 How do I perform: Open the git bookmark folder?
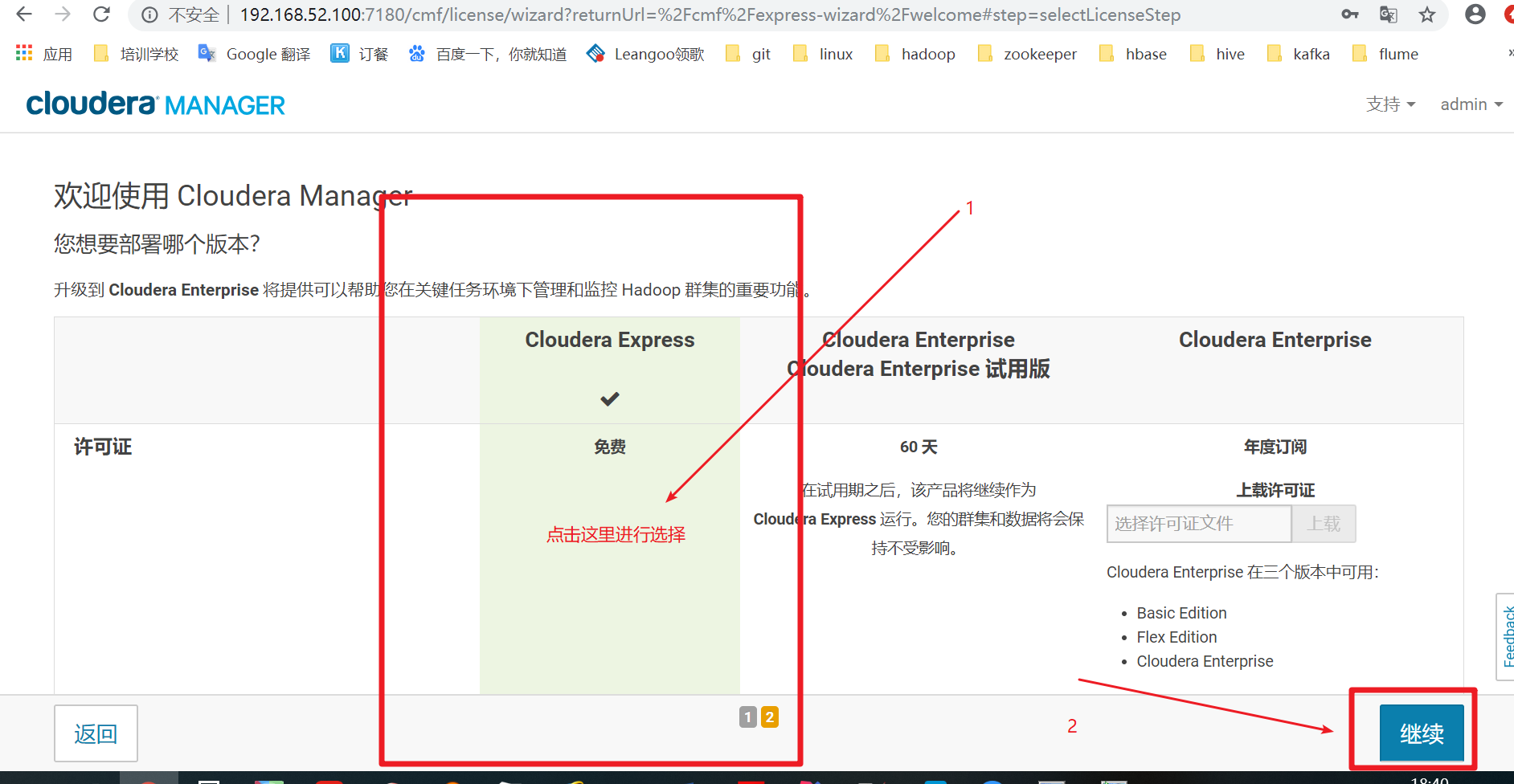click(x=747, y=54)
